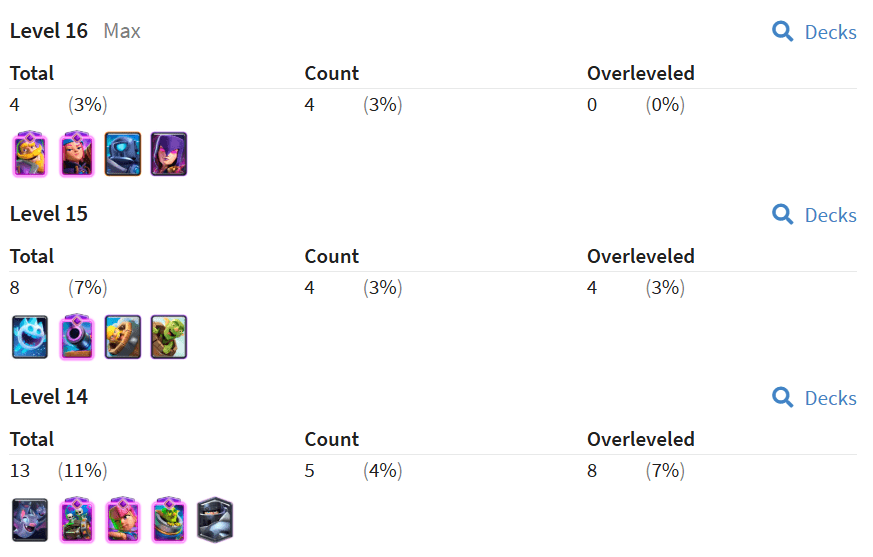Pick the Goblin Barrel card in Level 15
873x557 pixels.
(169, 337)
